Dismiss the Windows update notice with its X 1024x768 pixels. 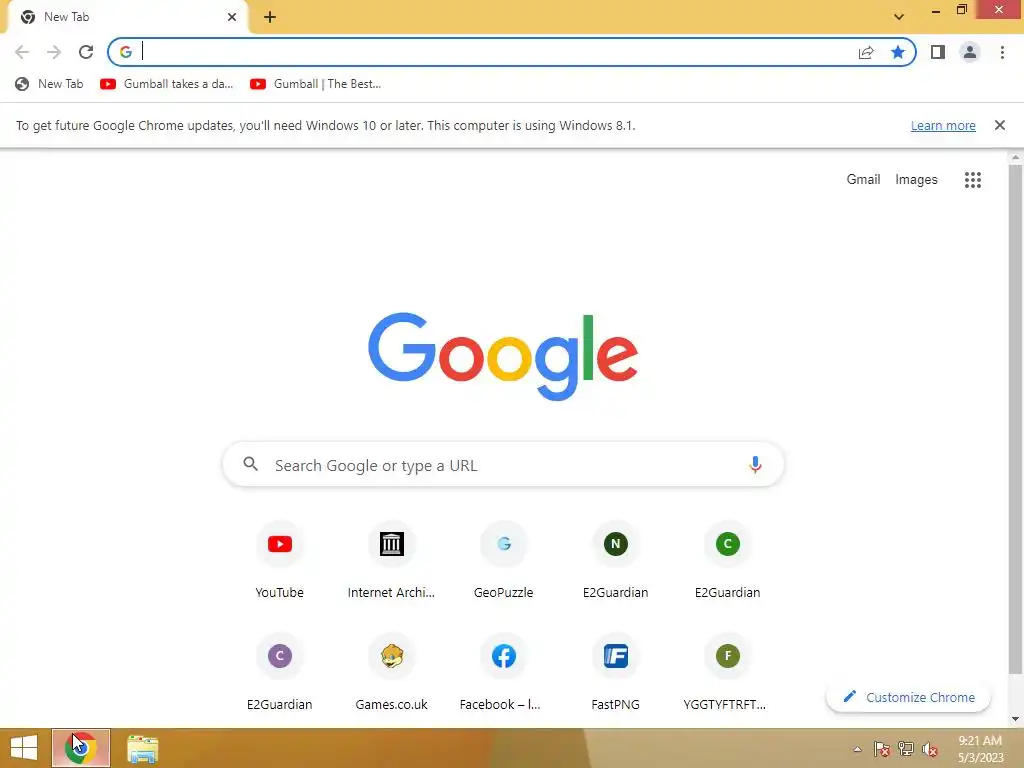pyautogui.click(x=999, y=125)
